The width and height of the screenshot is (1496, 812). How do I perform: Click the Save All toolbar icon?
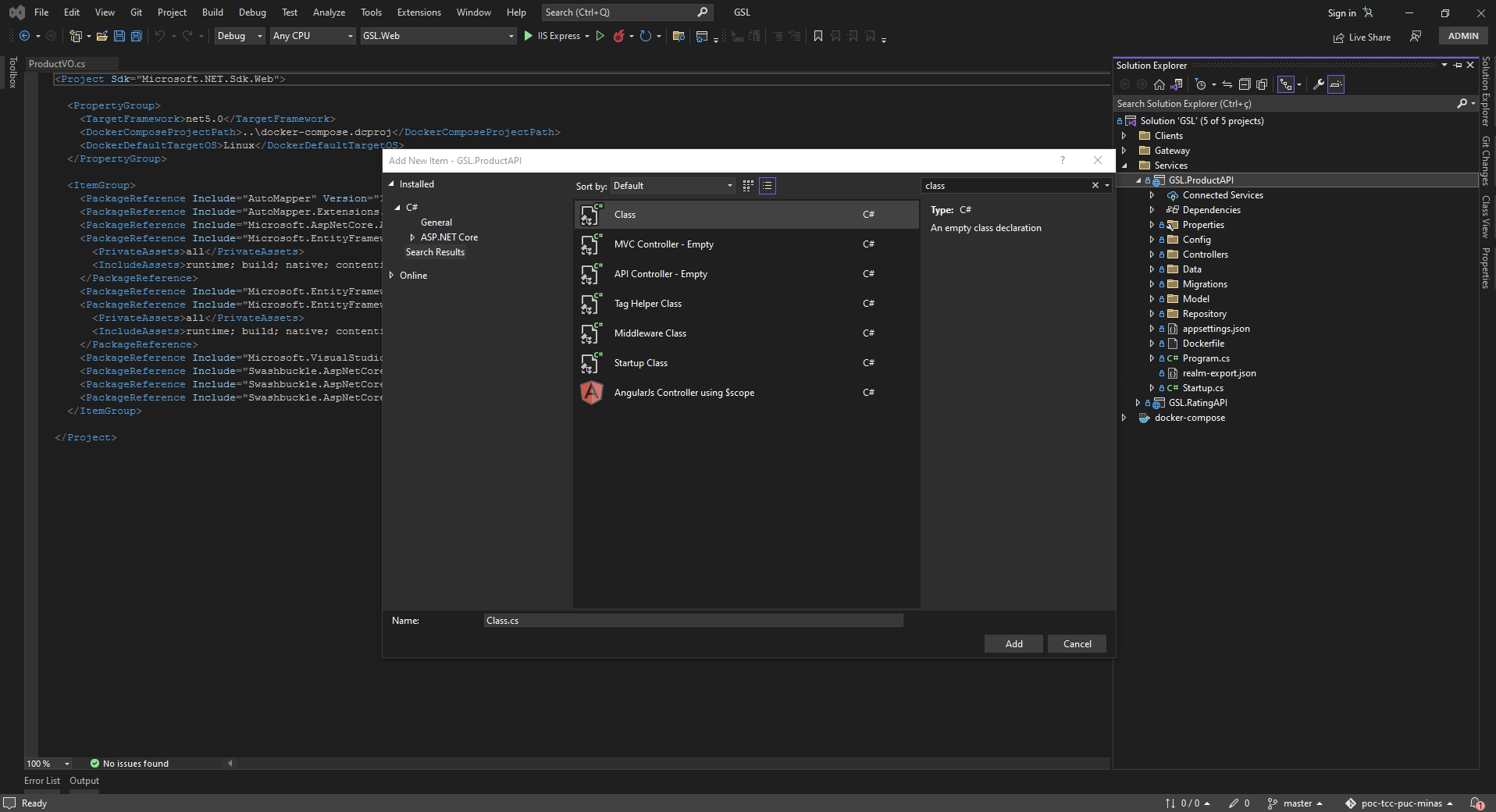tap(137, 36)
